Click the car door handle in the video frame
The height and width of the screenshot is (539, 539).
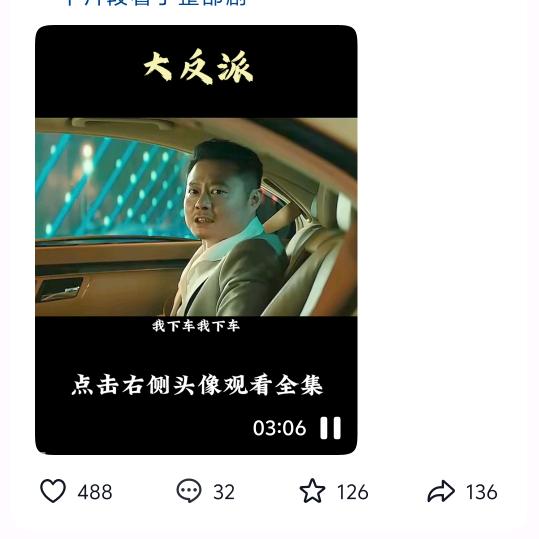(x=60, y=289)
